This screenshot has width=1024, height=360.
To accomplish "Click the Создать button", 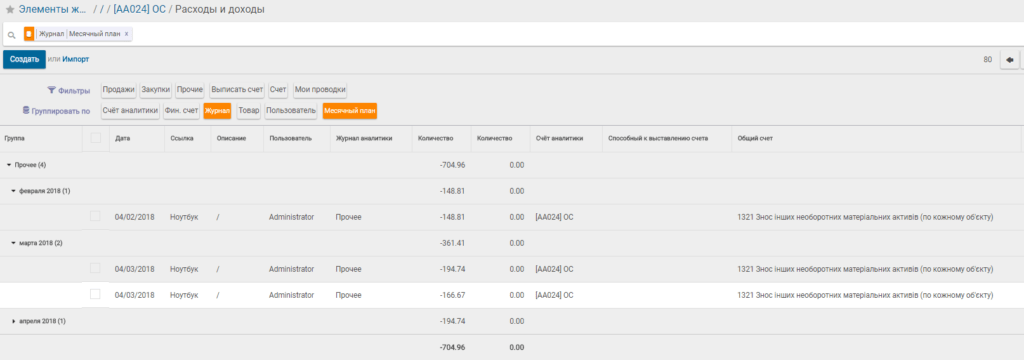I will pos(25,59).
